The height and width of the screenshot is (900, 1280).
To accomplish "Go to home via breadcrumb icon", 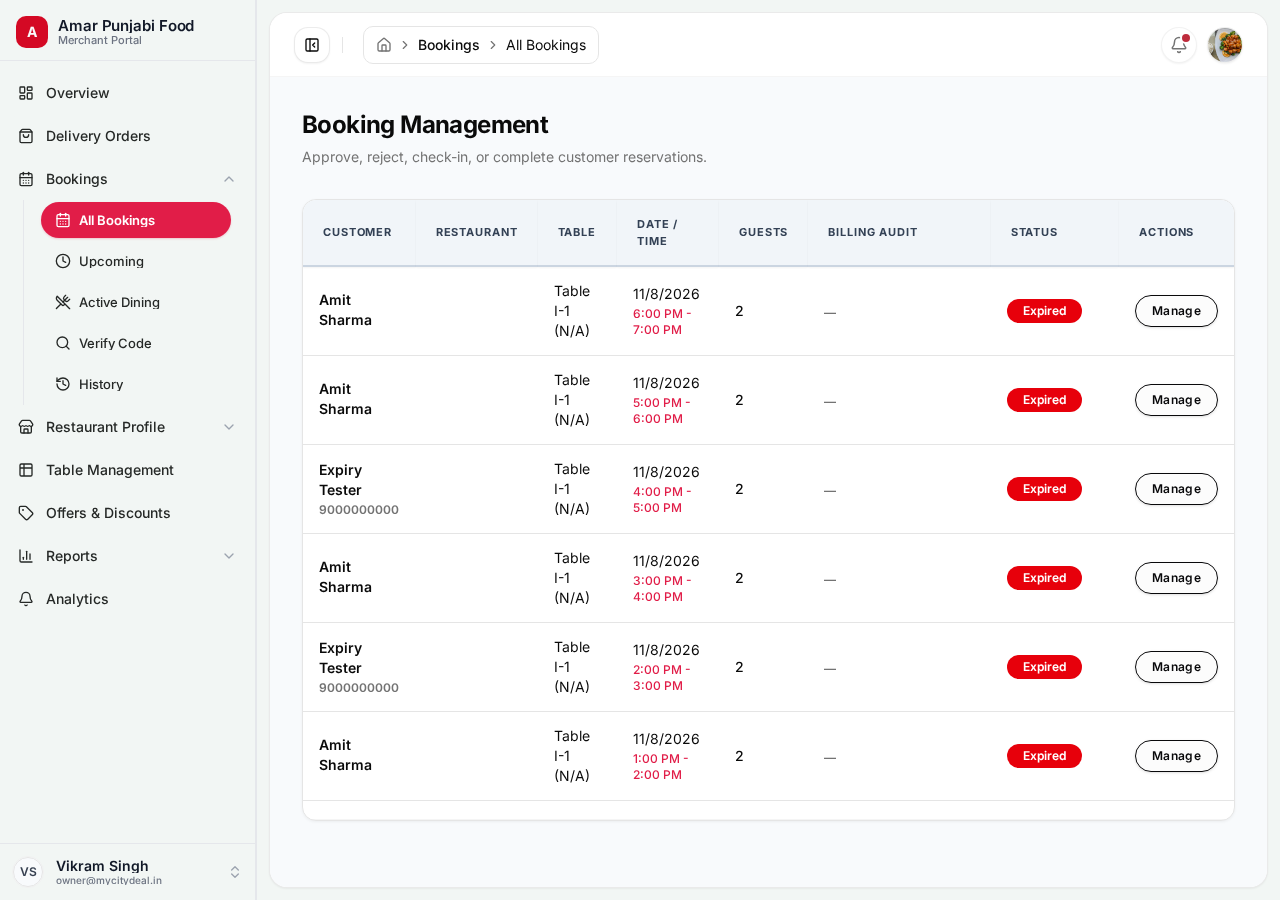I will [x=384, y=45].
